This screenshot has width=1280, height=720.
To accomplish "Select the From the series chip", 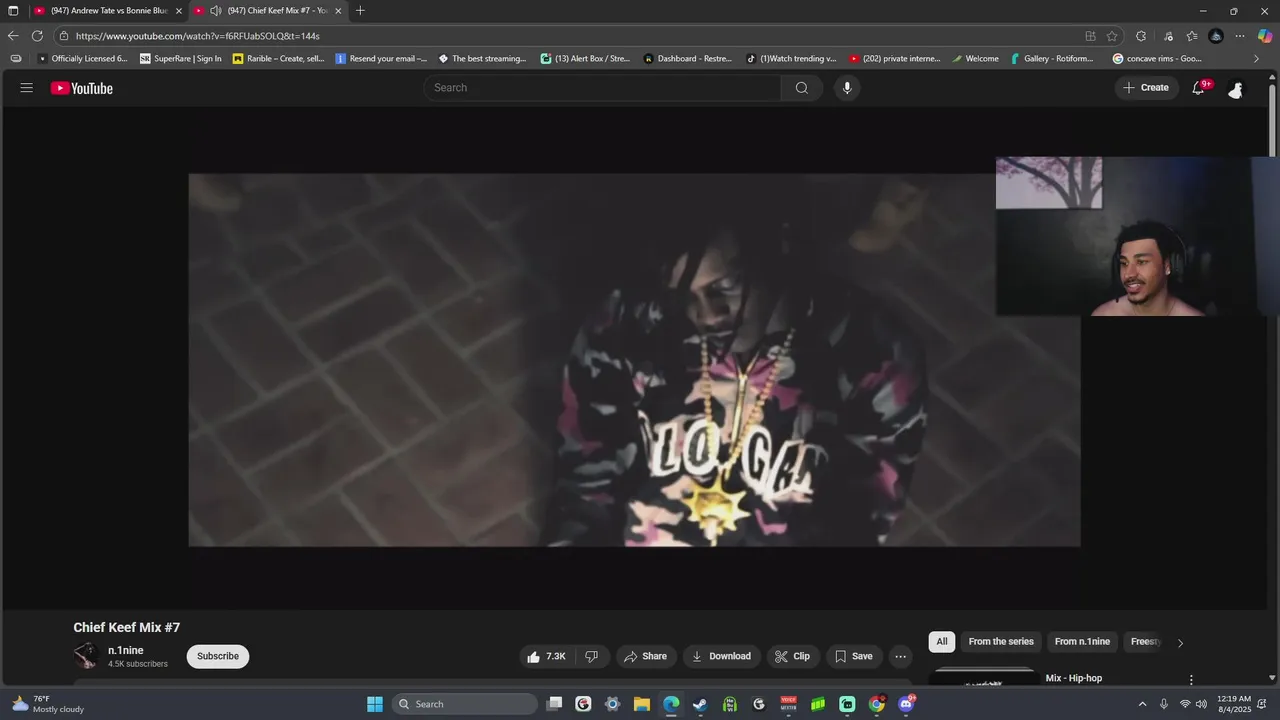I will pyautogui.click(x=1001, y=642).
